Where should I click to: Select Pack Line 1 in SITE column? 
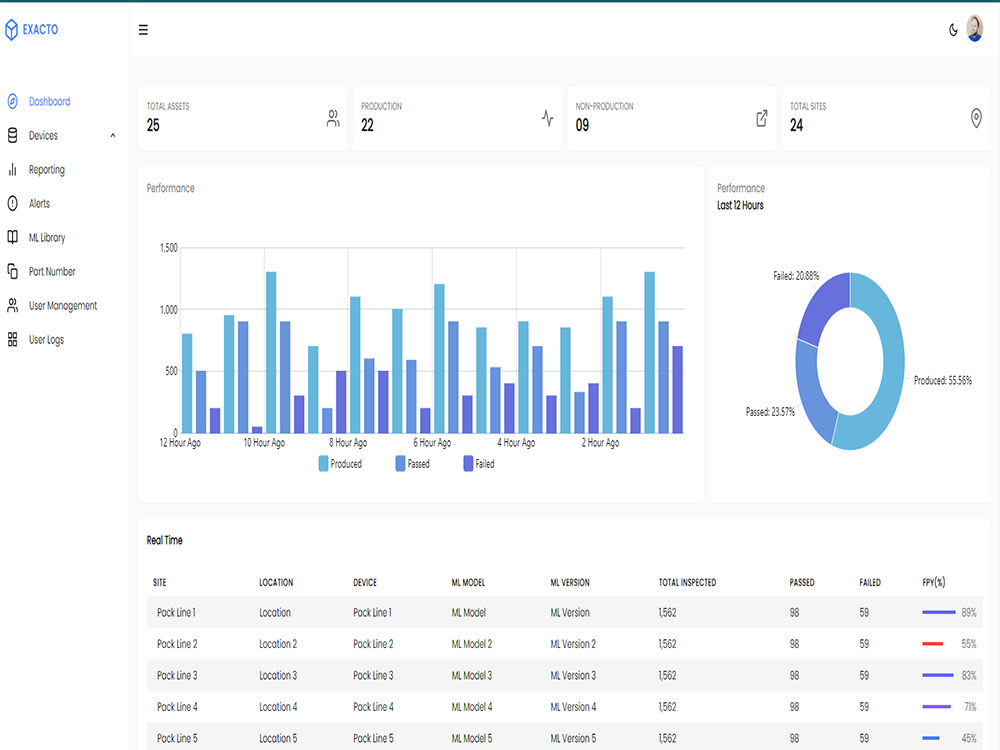[176, 612]
